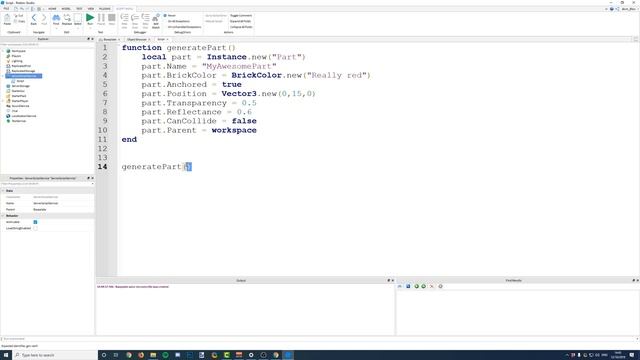This screenshot has width=640, height=360.
Task: Click the Step Into debugger icon
Action: (124, 20)
